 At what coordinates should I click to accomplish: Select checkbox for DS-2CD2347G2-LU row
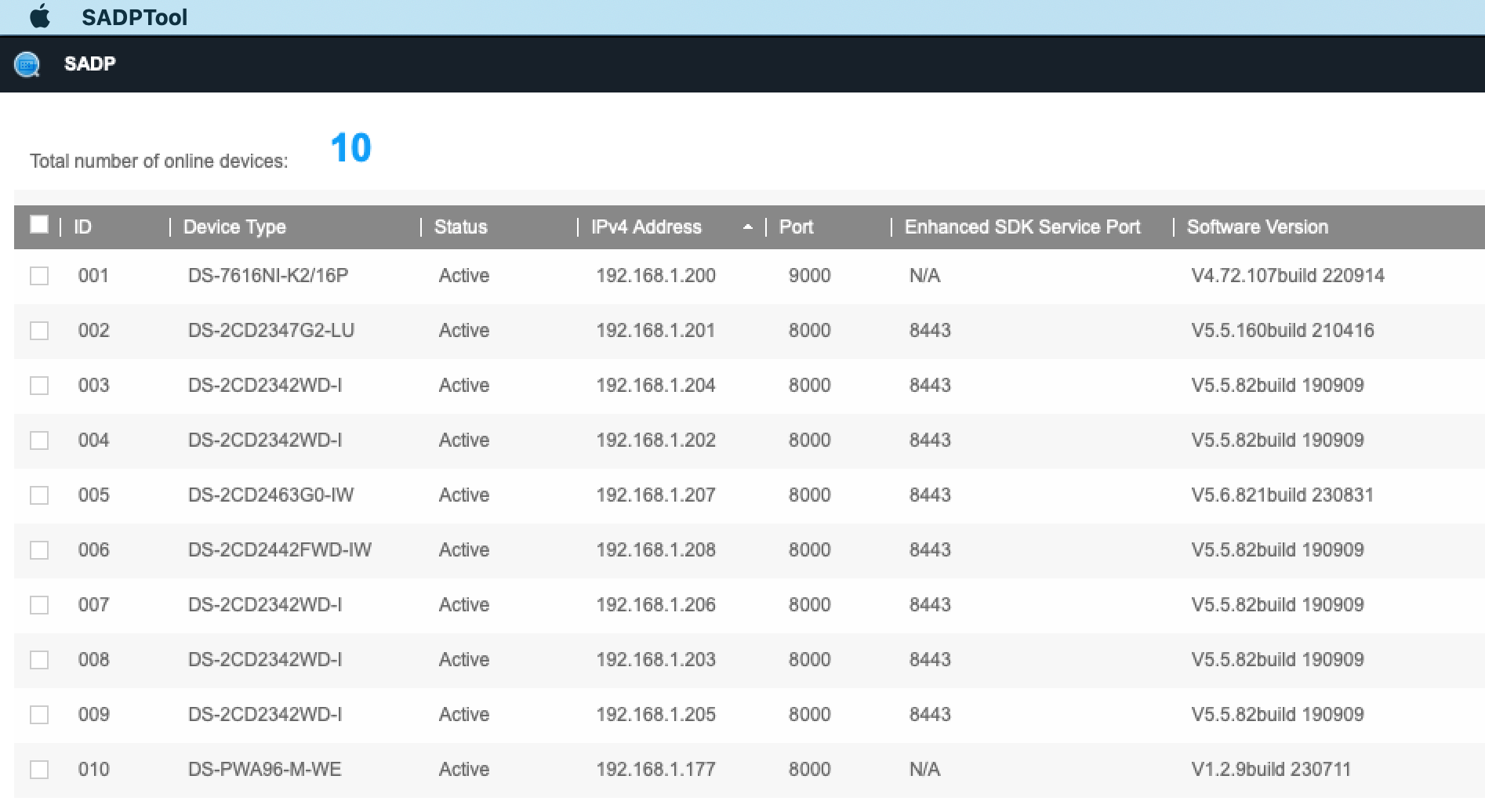coord(39,331)
